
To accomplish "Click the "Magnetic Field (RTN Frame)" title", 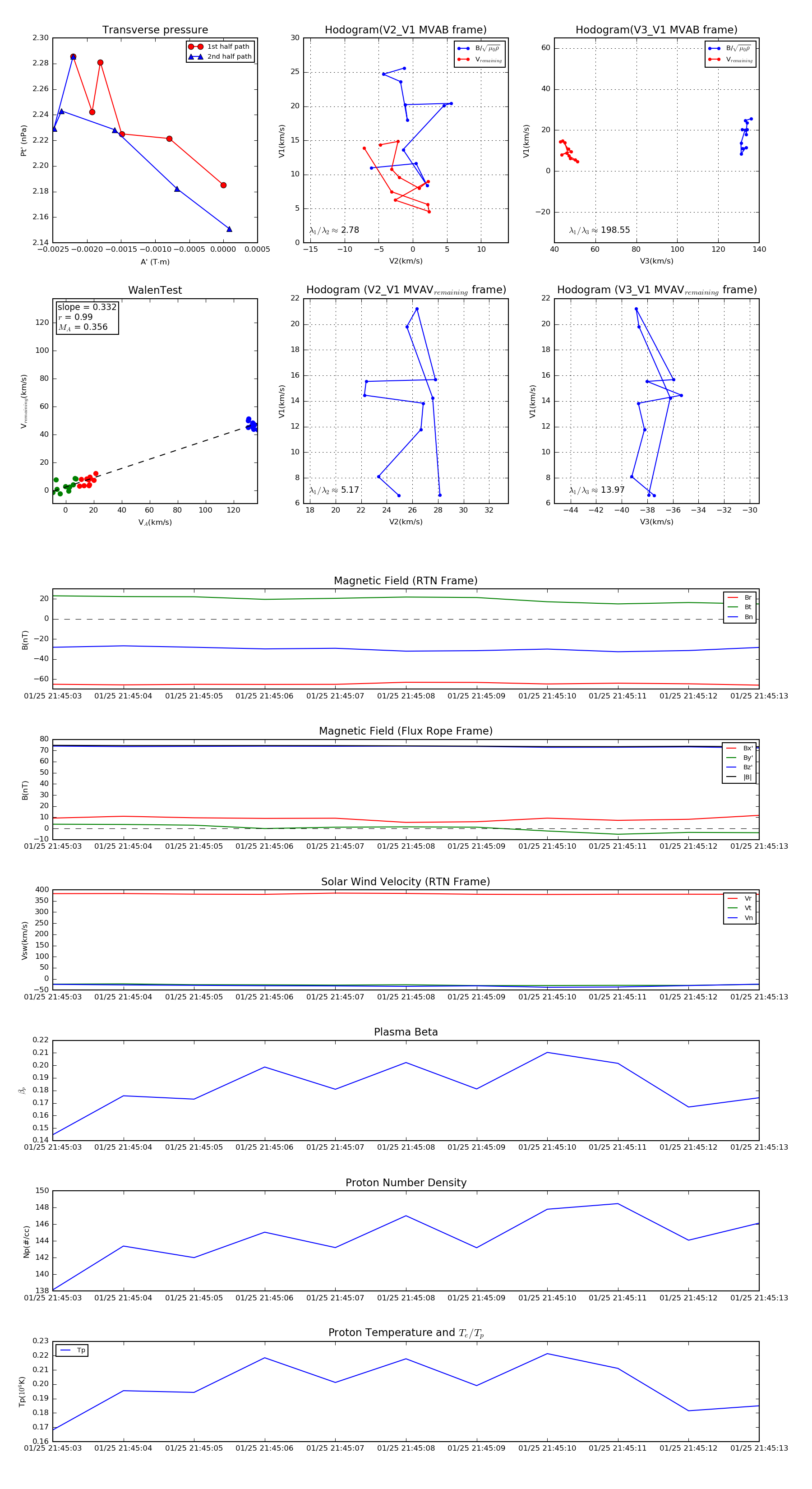I will (x=406, y=581).
